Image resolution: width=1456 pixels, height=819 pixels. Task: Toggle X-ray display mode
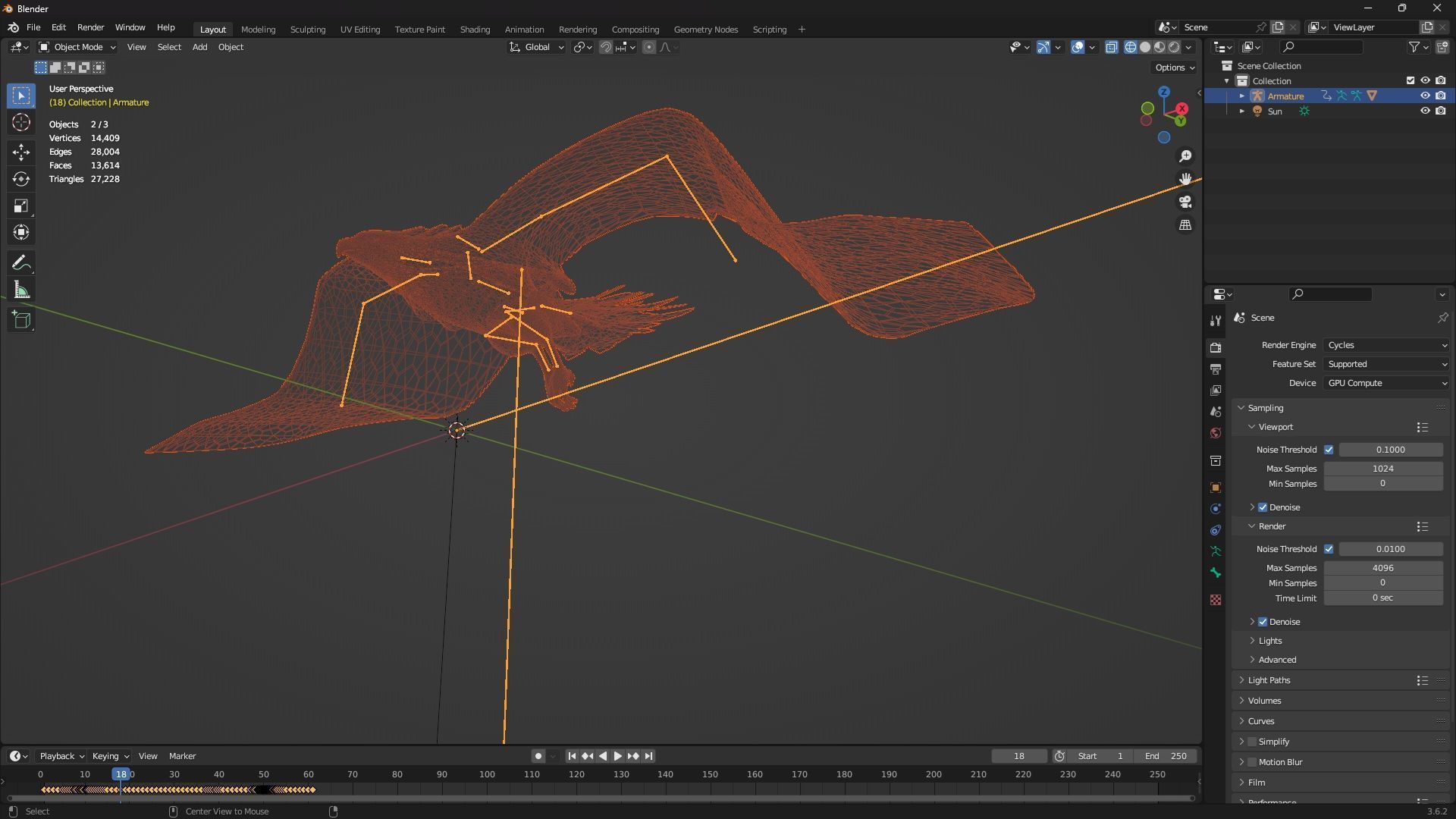[1112, 47]
